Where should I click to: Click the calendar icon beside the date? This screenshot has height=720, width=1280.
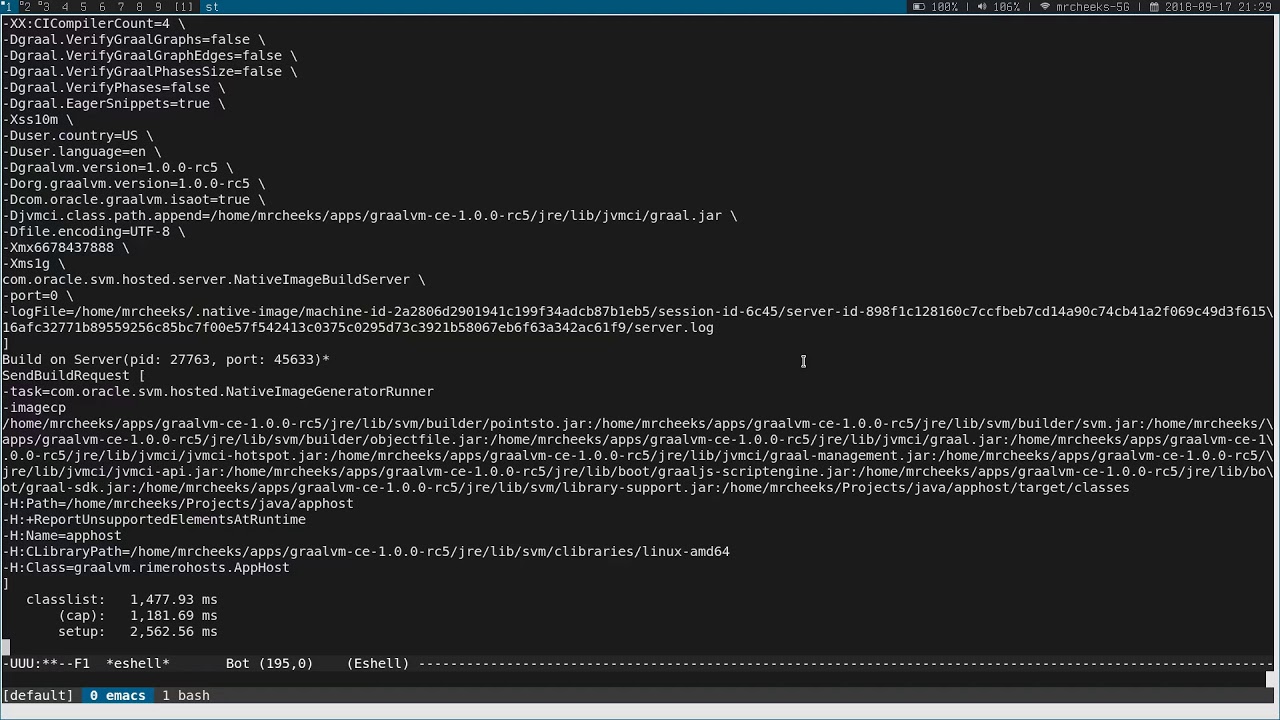1154,7
